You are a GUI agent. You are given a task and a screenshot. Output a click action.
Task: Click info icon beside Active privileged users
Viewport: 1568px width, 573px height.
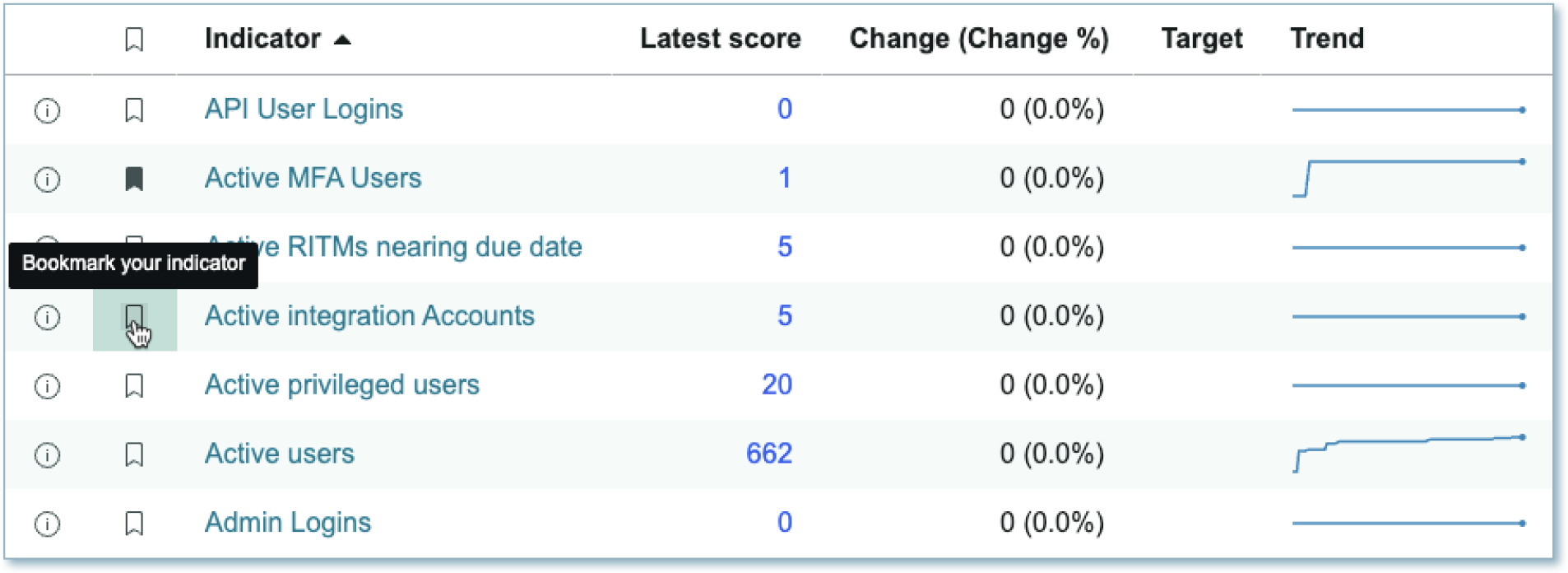pyautogui.click(x=47, y=385)
